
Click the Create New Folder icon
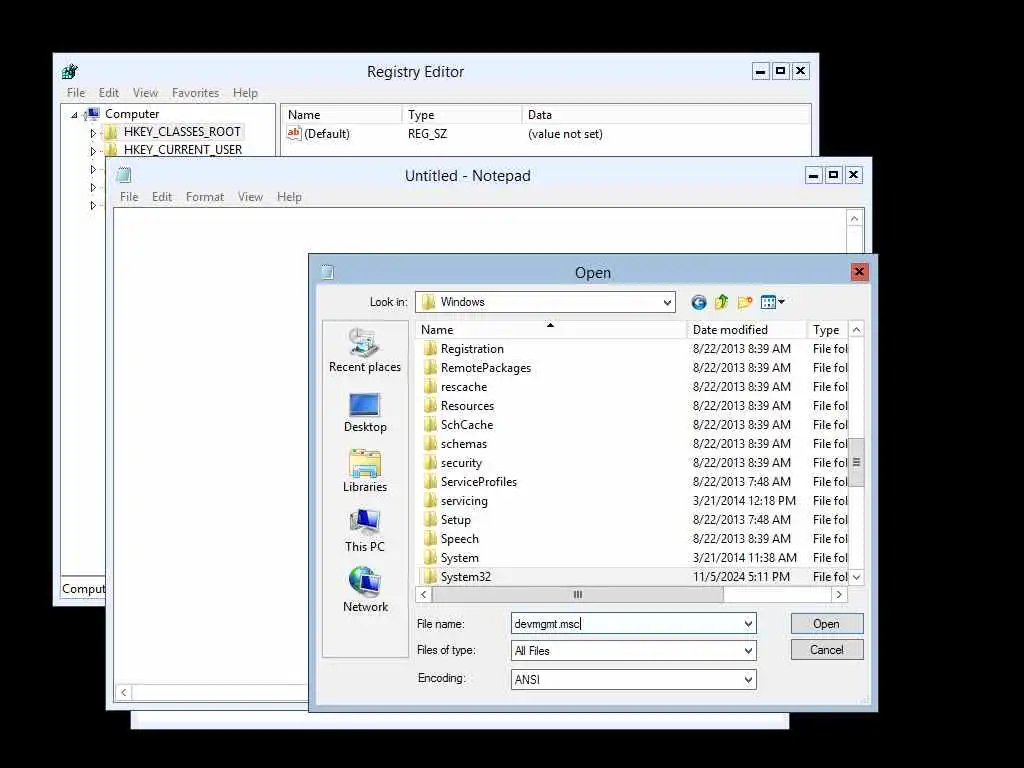point(744,302)
